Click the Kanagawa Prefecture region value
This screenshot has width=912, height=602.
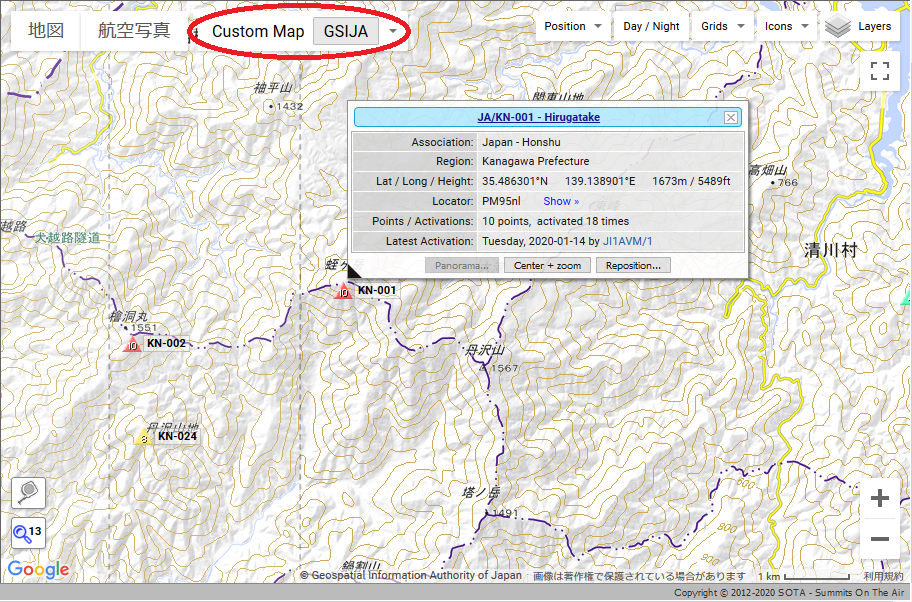tap(536, 162)
